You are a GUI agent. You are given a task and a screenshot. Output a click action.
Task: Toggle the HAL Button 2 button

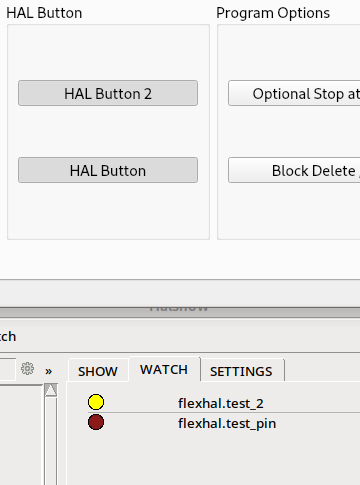click(108, 93)
